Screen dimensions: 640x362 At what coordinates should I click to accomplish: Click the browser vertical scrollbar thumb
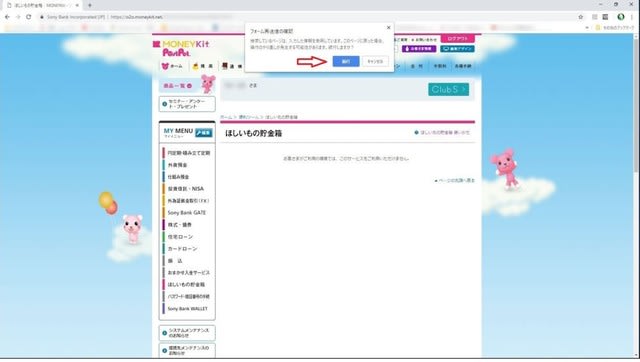point(636,106)
